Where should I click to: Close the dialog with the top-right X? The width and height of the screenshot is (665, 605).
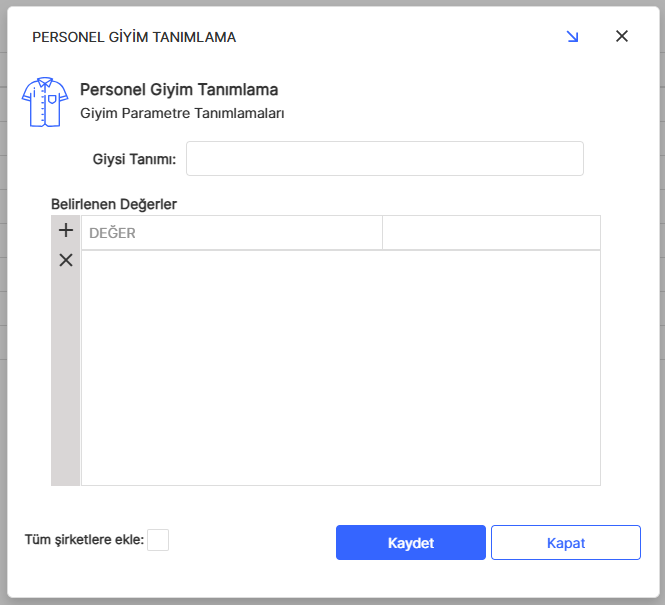(x=621, y=37)
